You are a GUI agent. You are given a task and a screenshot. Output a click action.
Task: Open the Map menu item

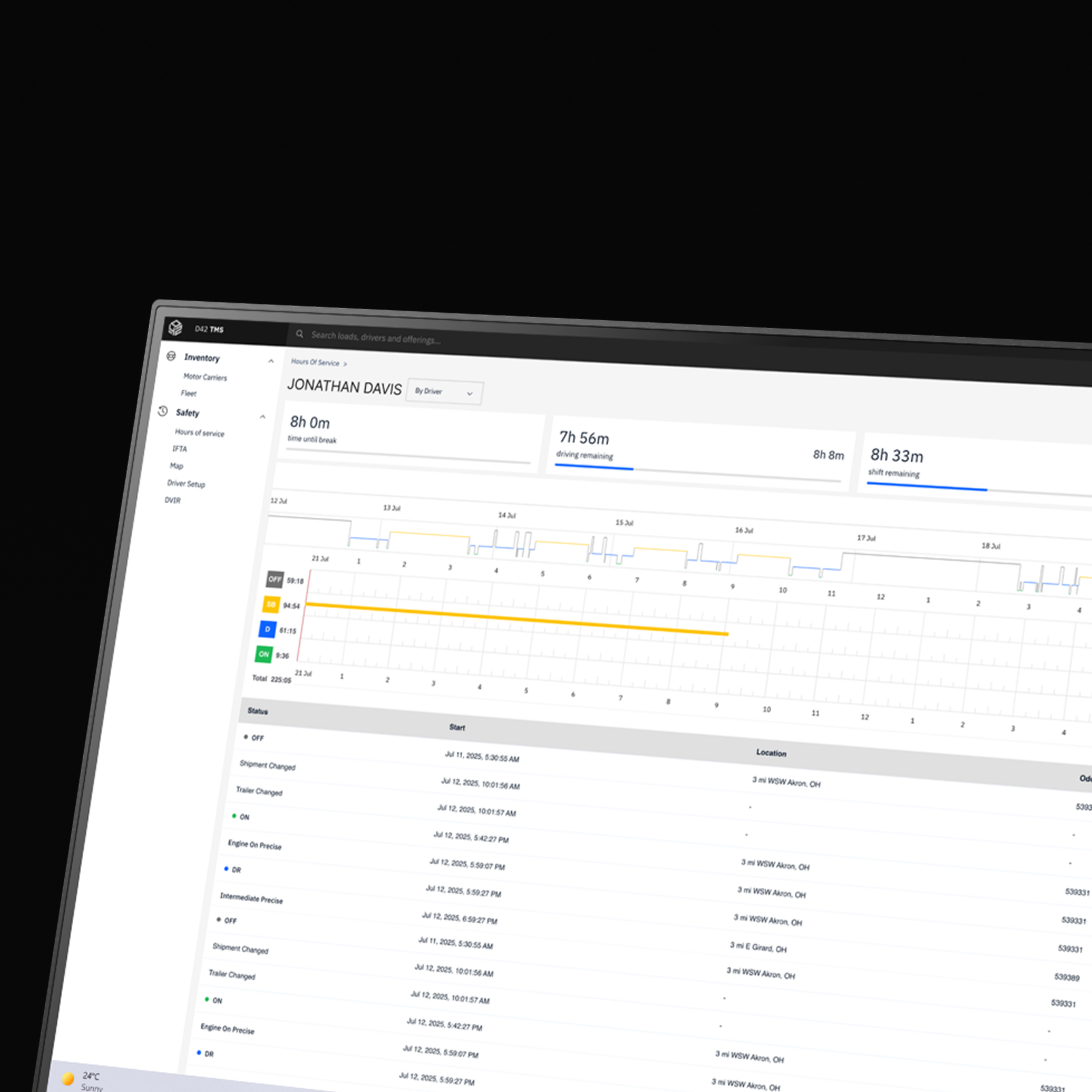click(176, 466)
